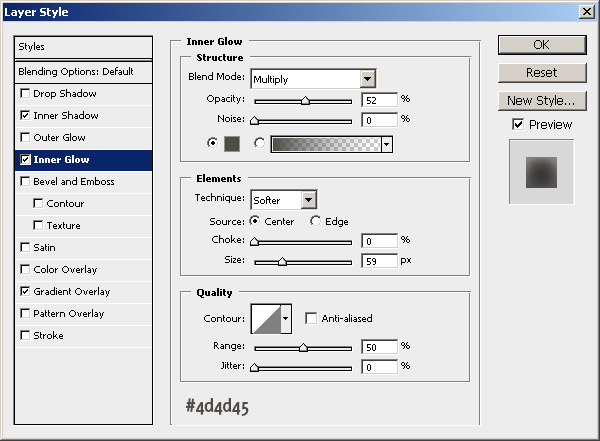Select Edge as glow source
600x441 pixels.
(315, 221)
